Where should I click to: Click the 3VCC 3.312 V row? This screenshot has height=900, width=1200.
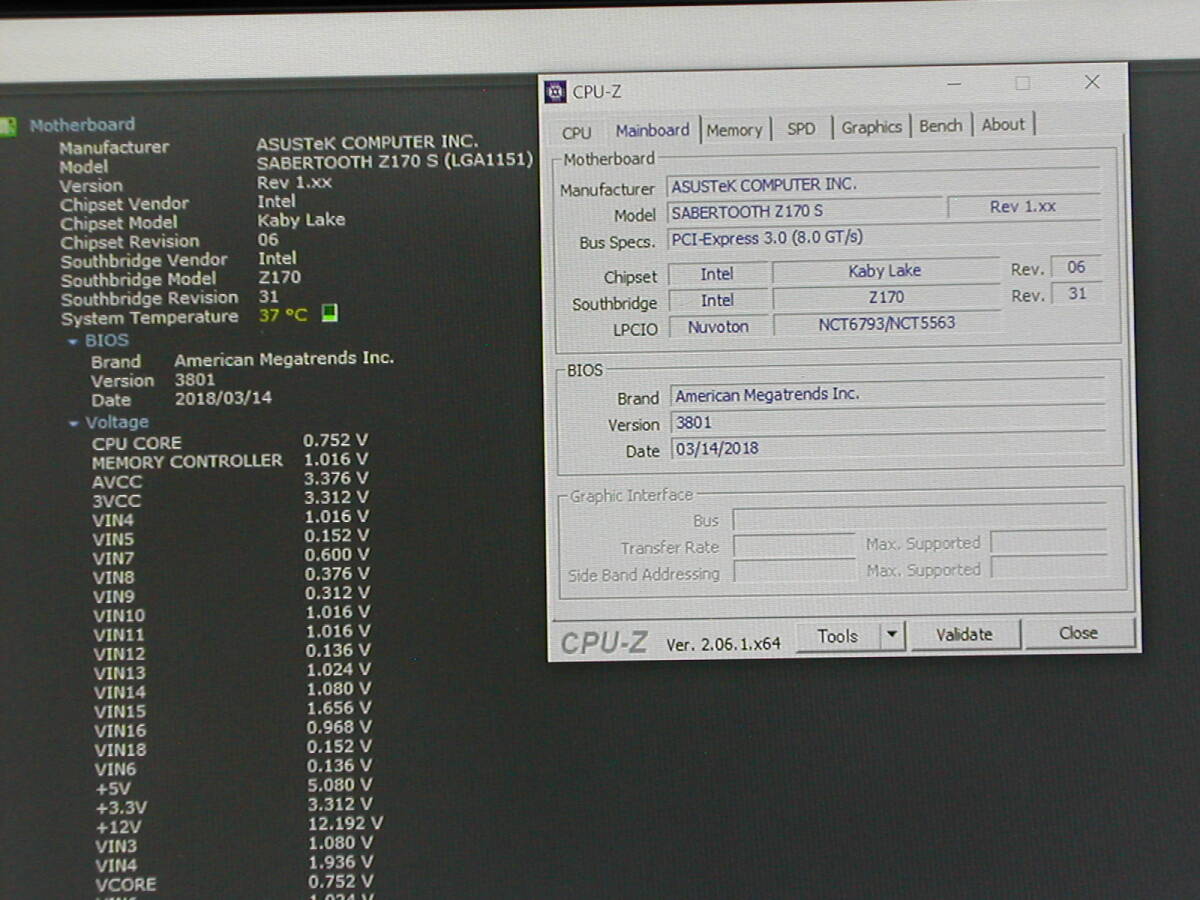230,499
